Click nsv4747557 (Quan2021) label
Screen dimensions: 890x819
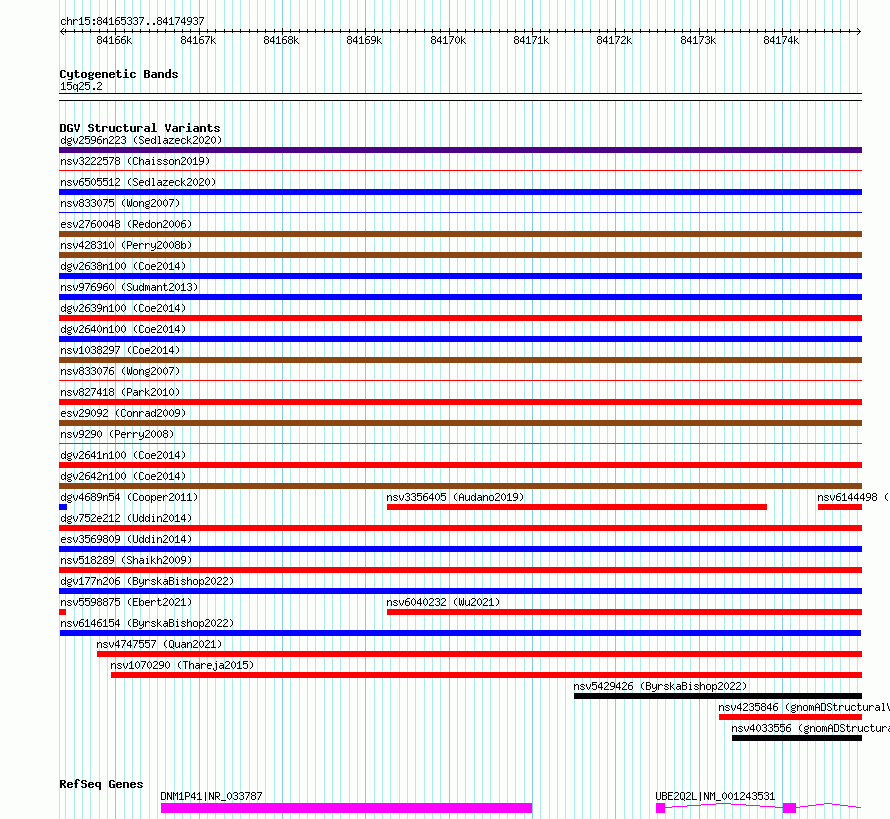click(x=159, y=644)
